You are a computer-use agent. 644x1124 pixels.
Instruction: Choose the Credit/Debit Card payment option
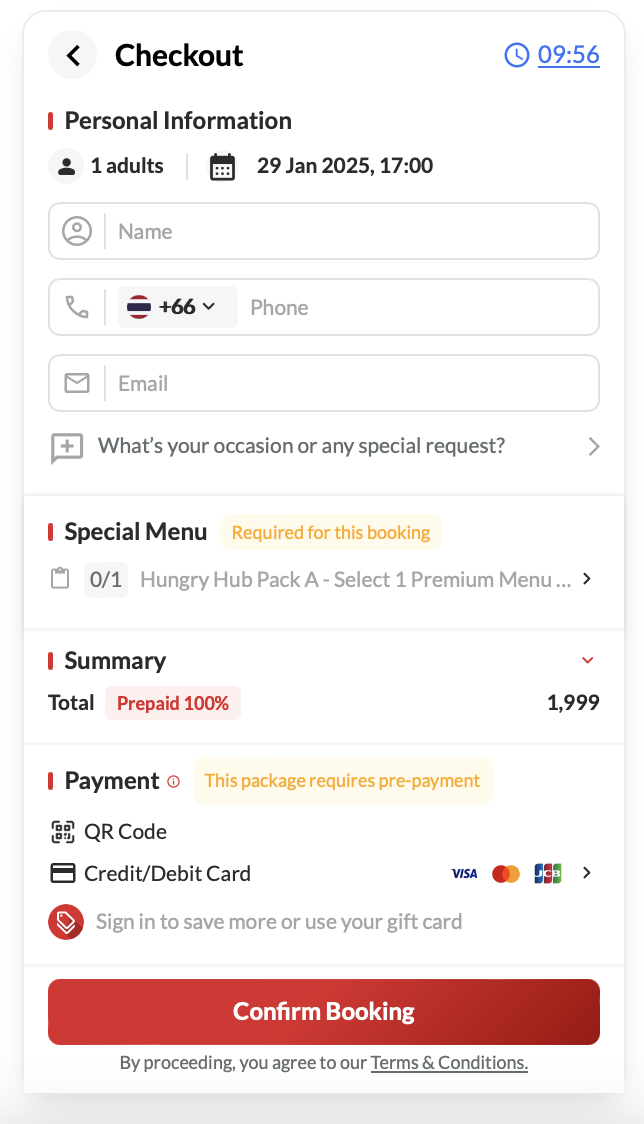tap(167, 873)
